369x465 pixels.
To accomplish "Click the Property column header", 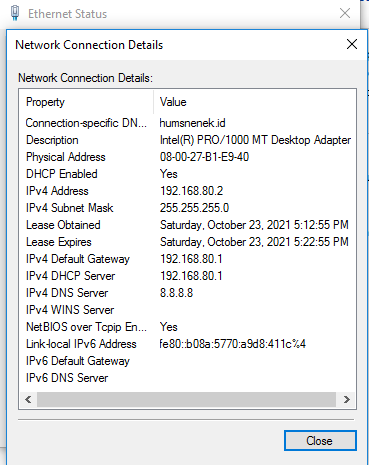I will [86, 102].
